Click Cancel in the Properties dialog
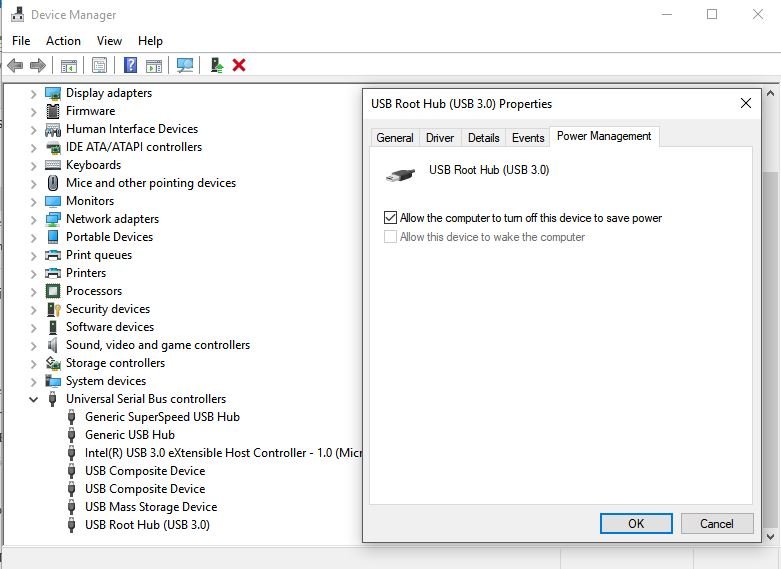 pos(717,524)
